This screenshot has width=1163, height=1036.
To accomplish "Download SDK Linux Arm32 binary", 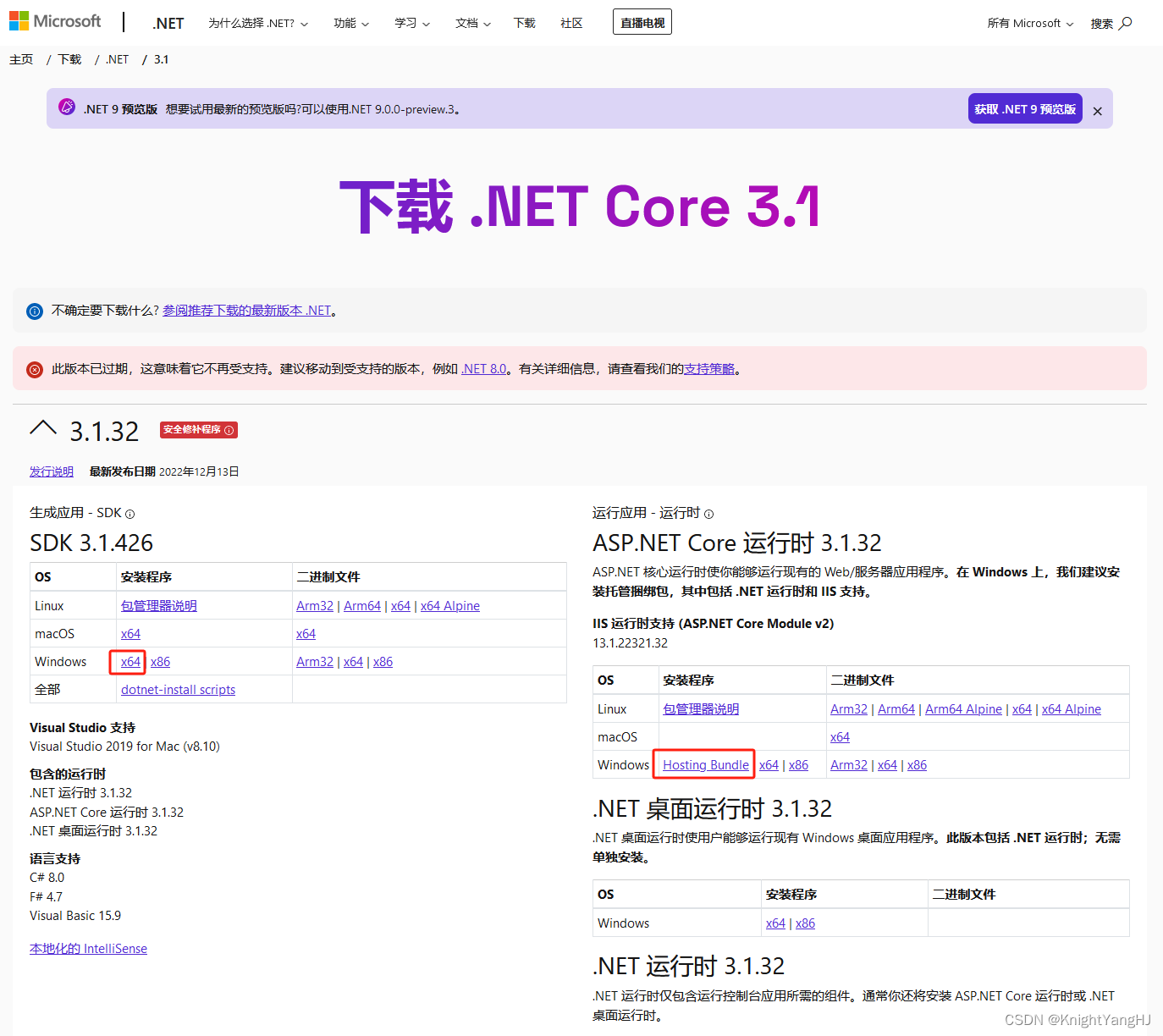I will [315, 606].
